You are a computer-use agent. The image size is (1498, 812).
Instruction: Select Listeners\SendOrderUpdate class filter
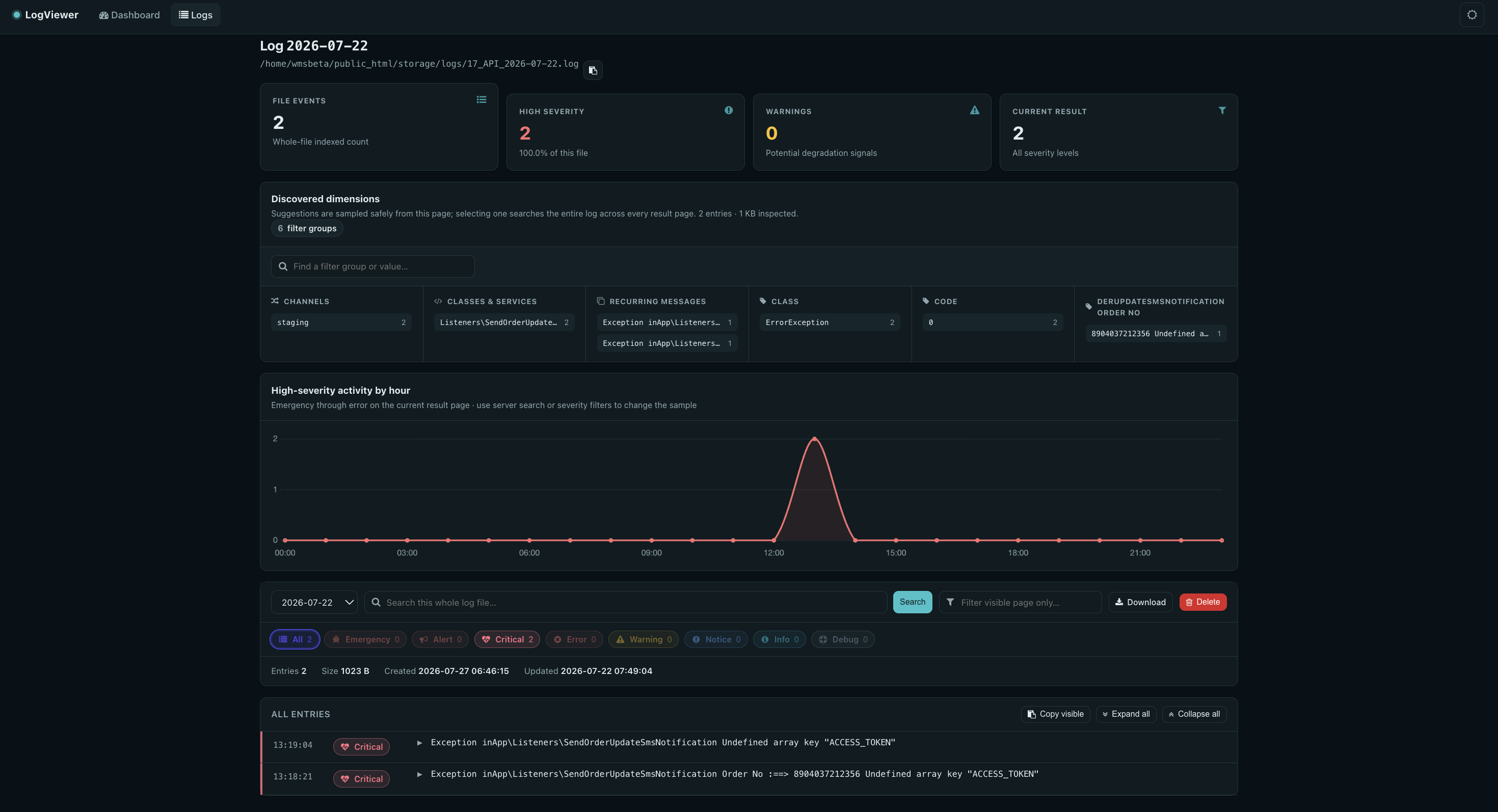pos(504,322)
